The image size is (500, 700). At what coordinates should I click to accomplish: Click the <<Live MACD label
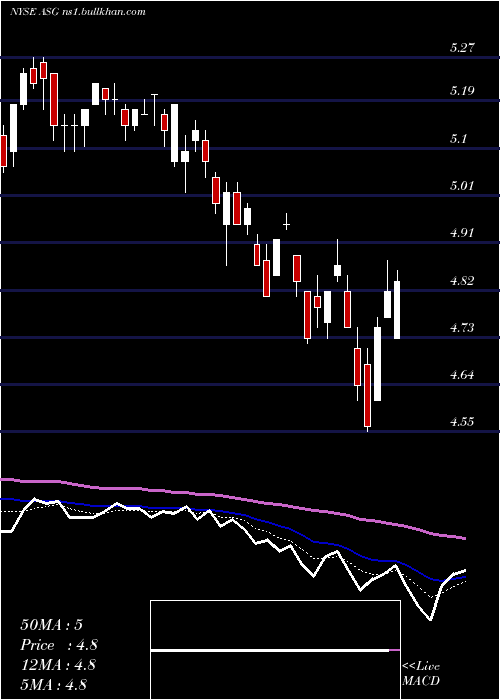pyautogui.click(x=421, y=673)
